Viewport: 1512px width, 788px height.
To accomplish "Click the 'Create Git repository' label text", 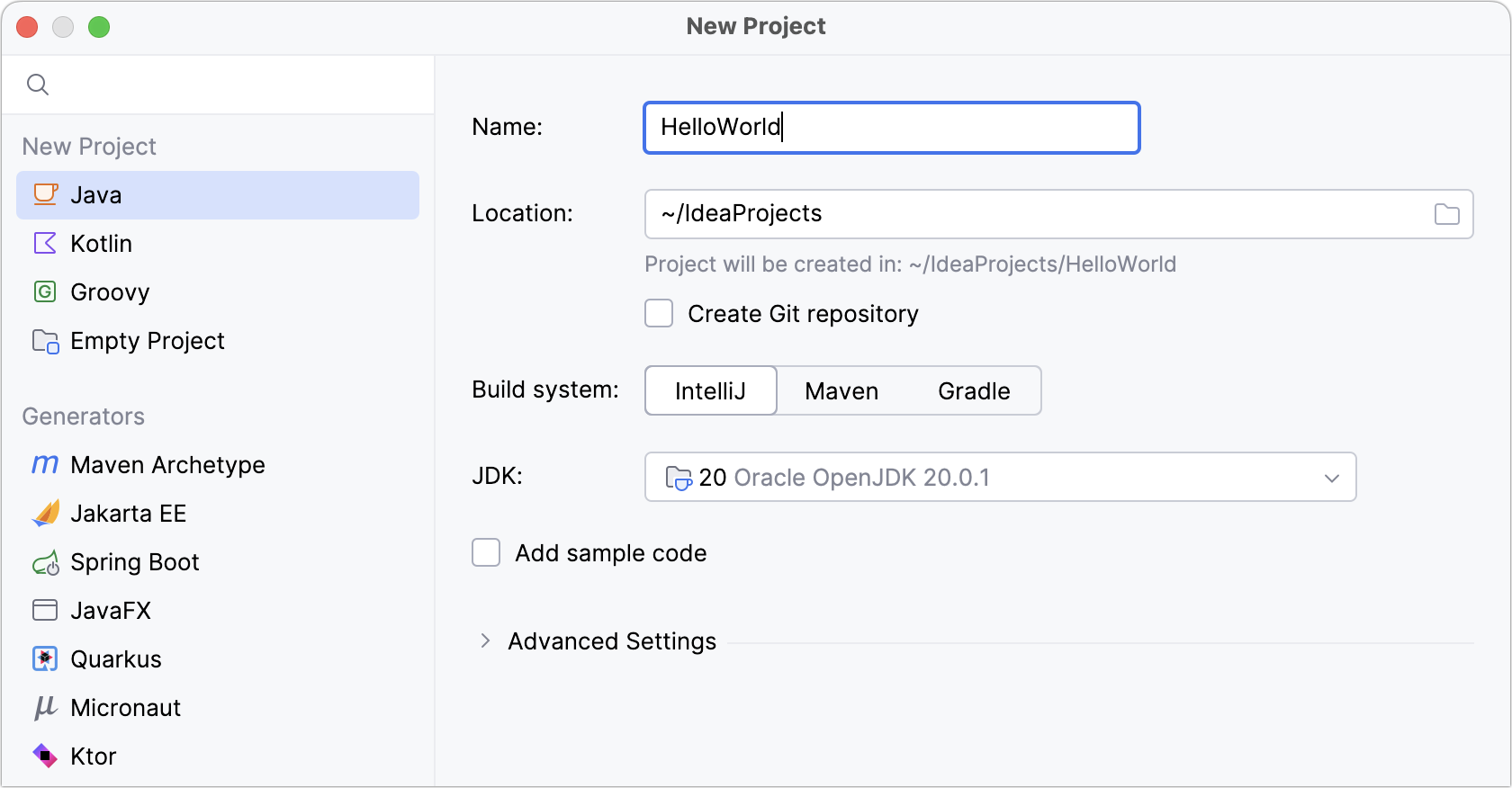I will pyautogui.click(x=804, y=314).
